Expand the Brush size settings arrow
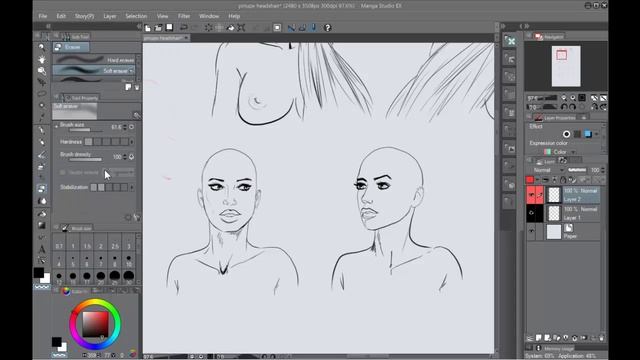 (57, 126)
